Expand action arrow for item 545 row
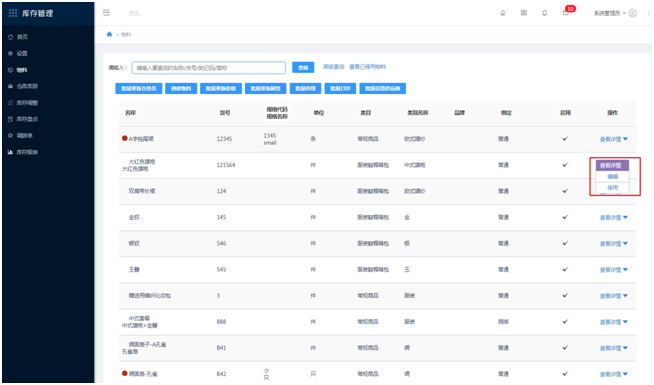The image size is (654, 385). (625, 270)
